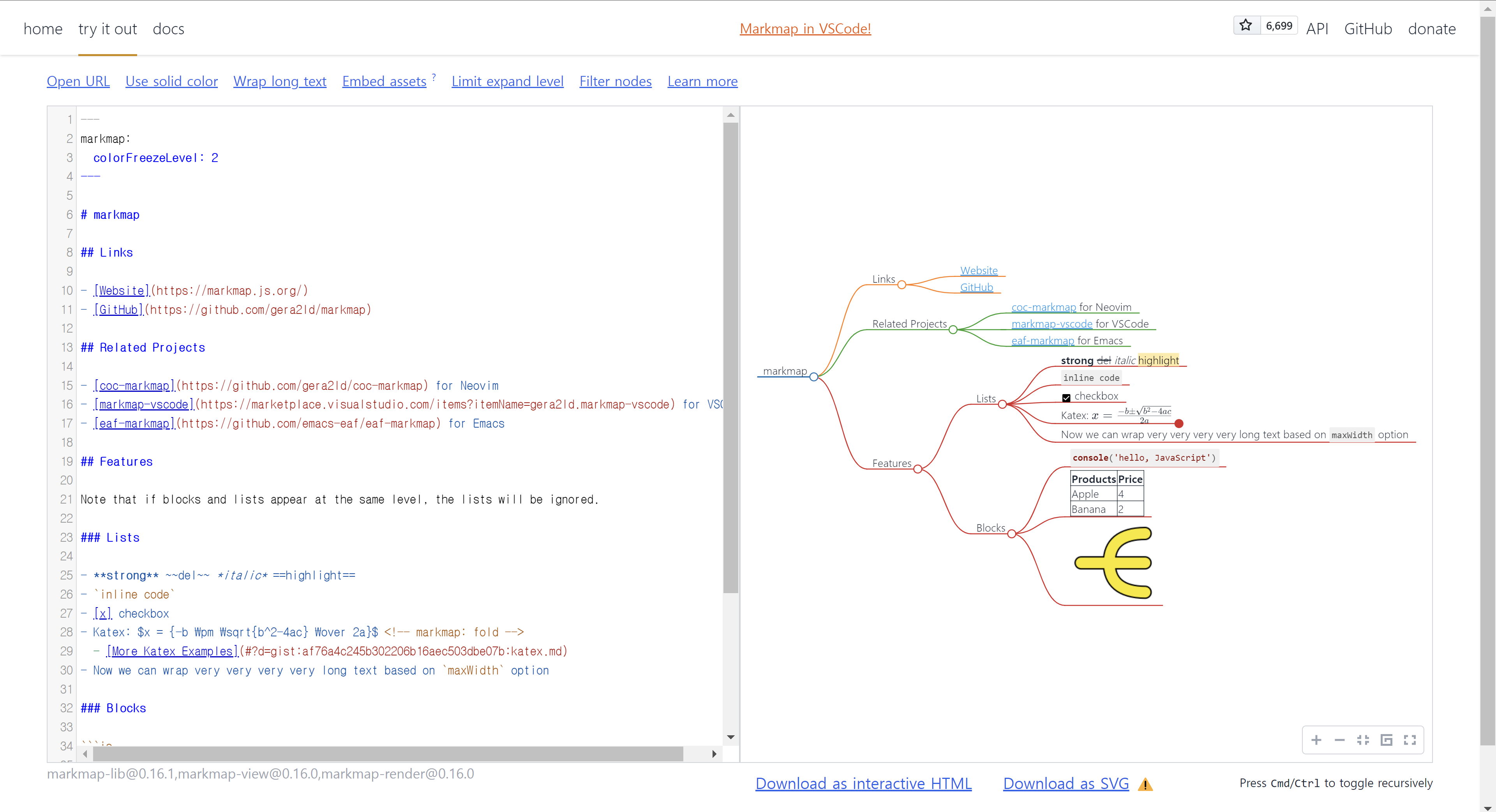Collapse the Lists node circle
Viewport: 1496px width, 812px height.
(1002, 405)
